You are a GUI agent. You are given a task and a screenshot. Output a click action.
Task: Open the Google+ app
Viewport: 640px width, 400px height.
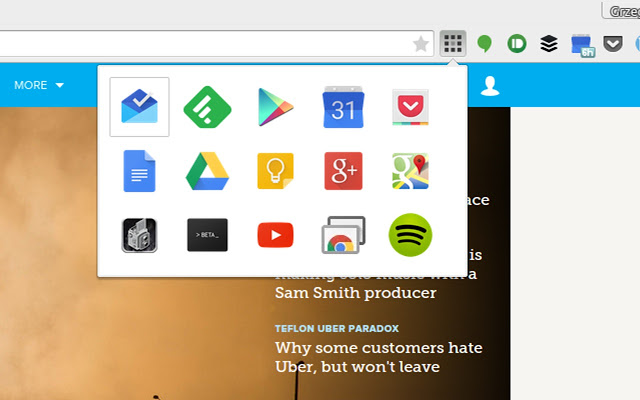coord(343,171)
